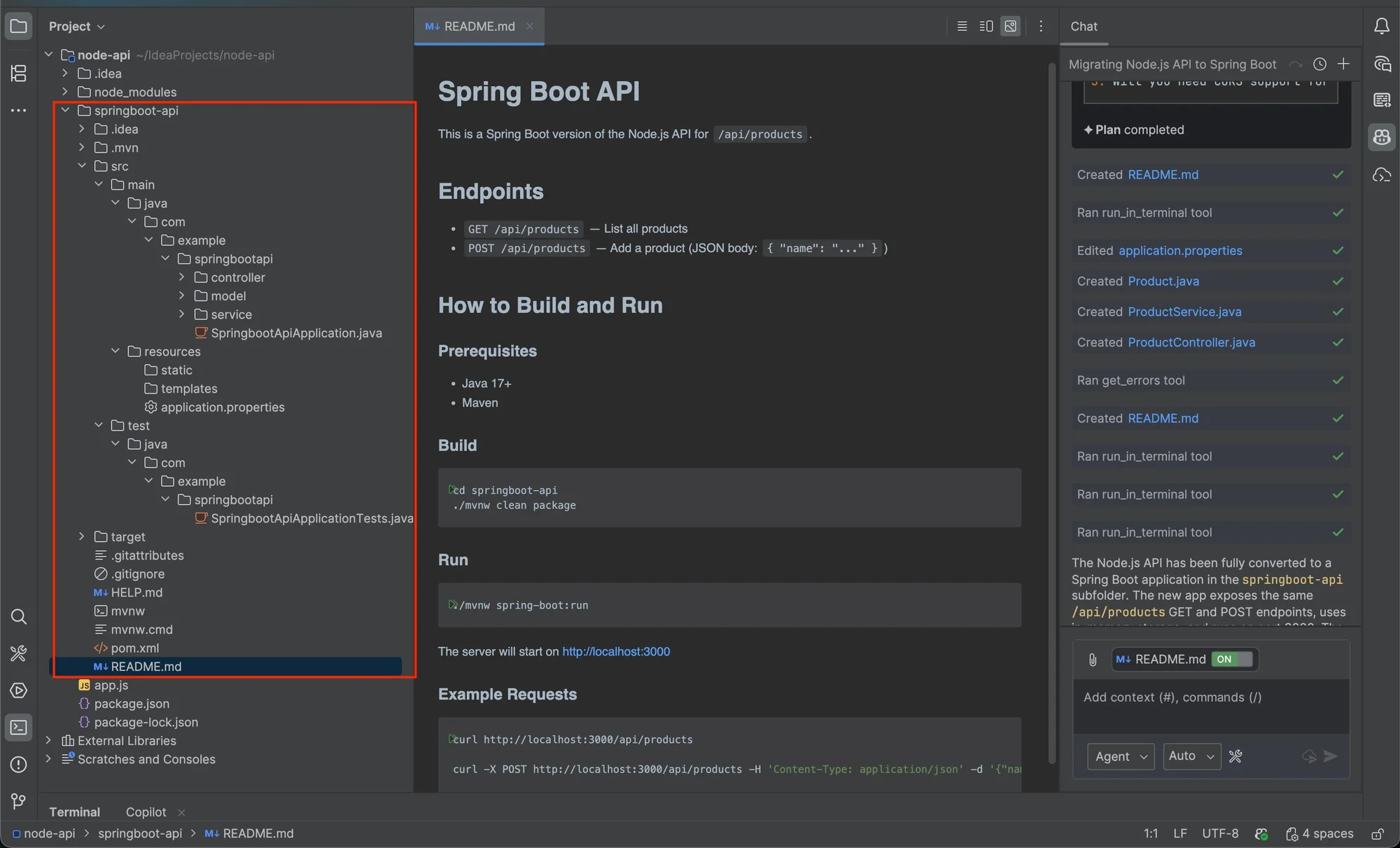Screen dimensions: 1400x848
Task: Click the attach context paperclip icon
Action: point(1092,660)
